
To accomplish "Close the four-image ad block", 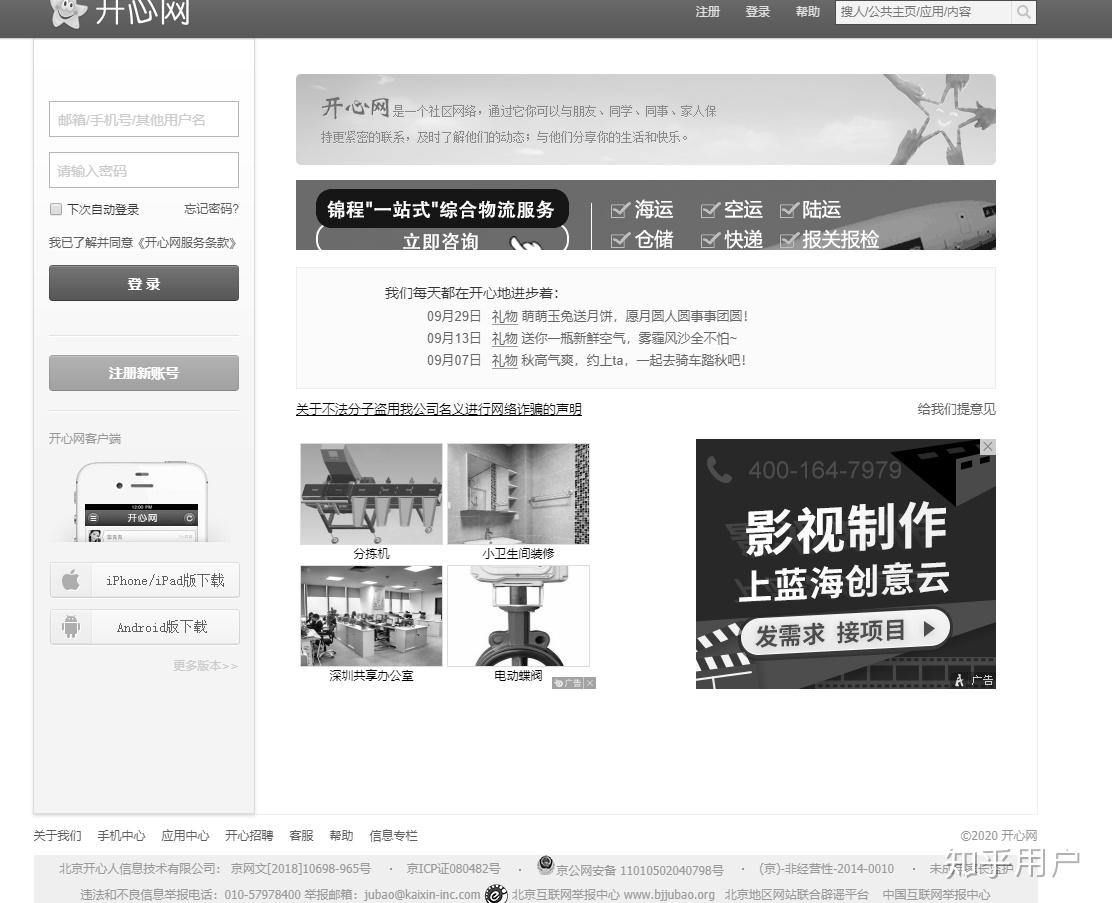I will (590, 683).
